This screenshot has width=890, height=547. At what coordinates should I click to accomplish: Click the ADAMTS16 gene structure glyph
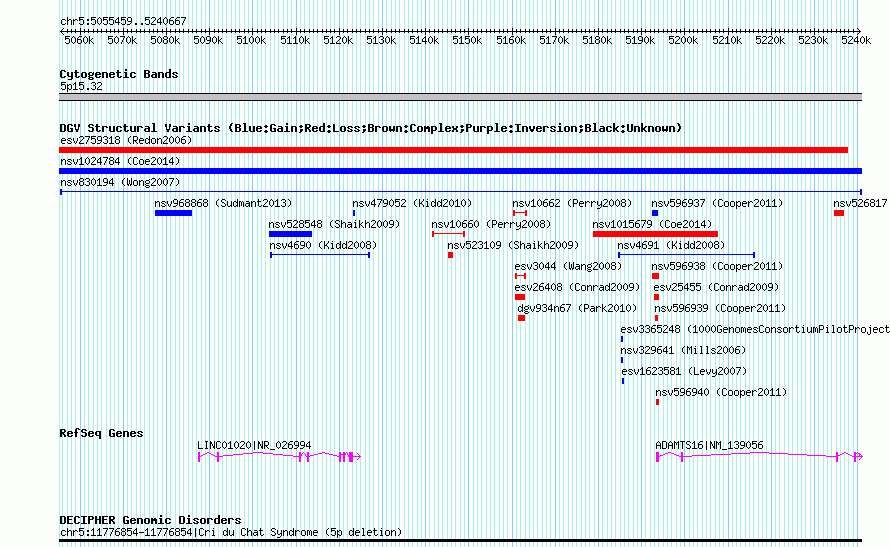pyautogui.click(x=759, y=457)
